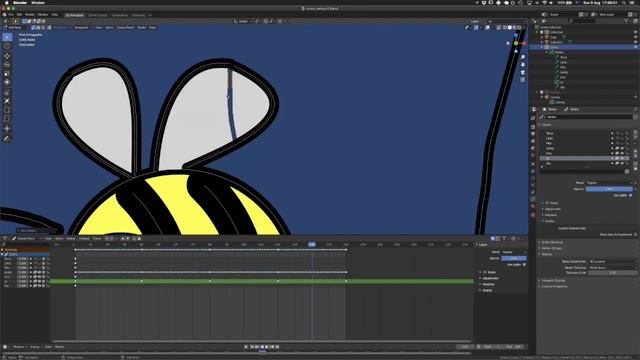This screenshot has width=640, height=360.
Task: Open the Stroke menu in the viewport header
Action: [142, 27]
